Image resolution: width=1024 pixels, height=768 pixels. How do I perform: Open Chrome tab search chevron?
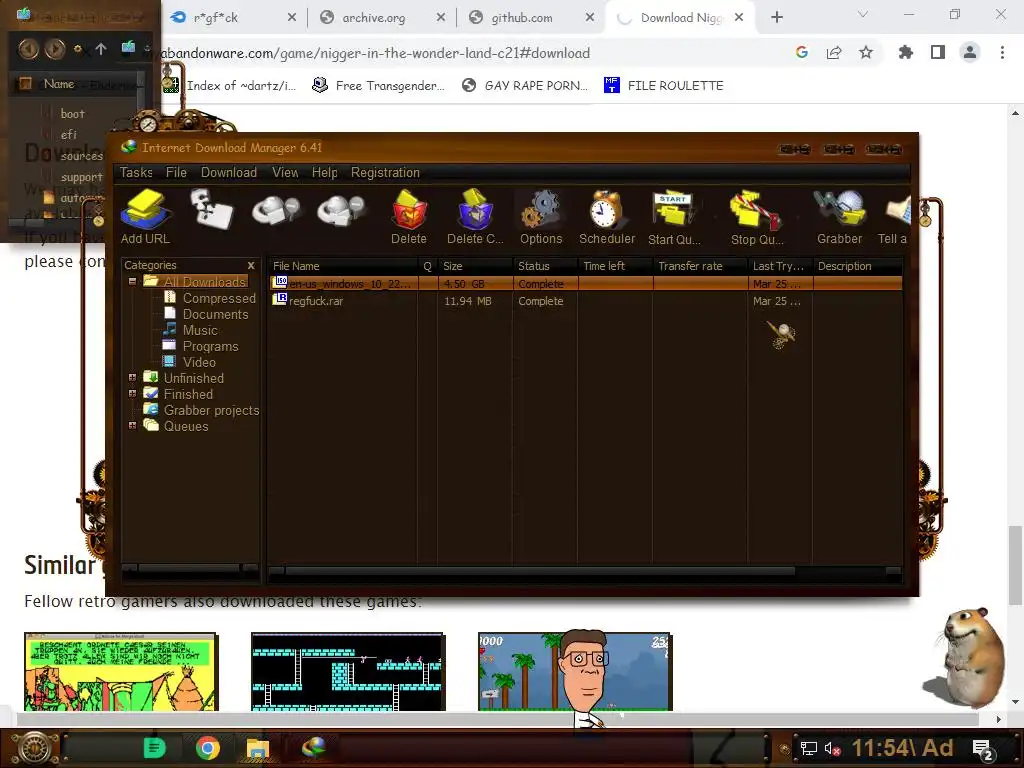[x=863, y=14]
